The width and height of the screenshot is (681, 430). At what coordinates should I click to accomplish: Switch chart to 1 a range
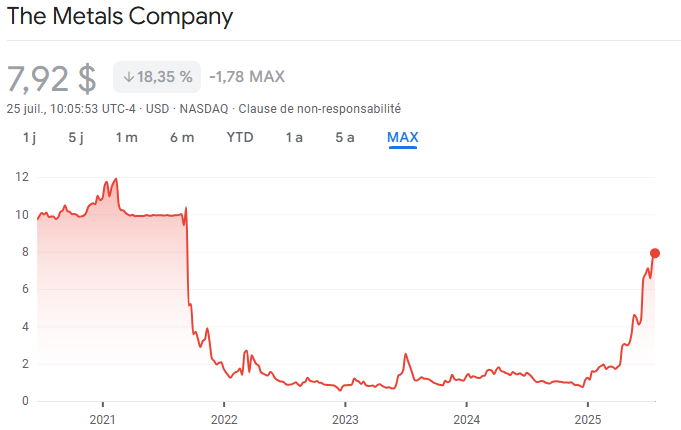coord(294,137)
